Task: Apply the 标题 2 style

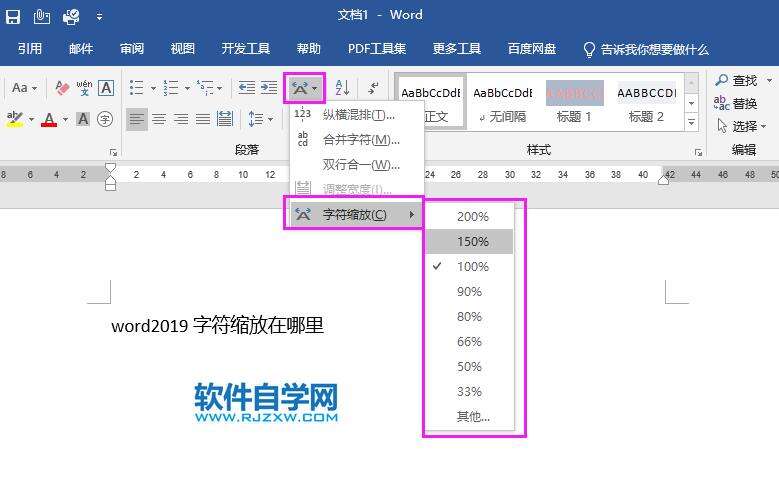Action: coord(646,104)
